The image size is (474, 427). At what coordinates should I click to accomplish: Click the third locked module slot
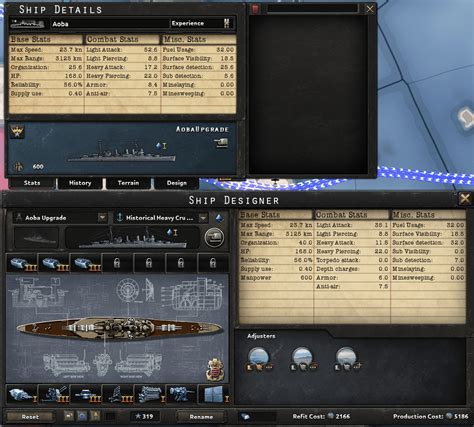pyautogui.click(x=181, y=263)
